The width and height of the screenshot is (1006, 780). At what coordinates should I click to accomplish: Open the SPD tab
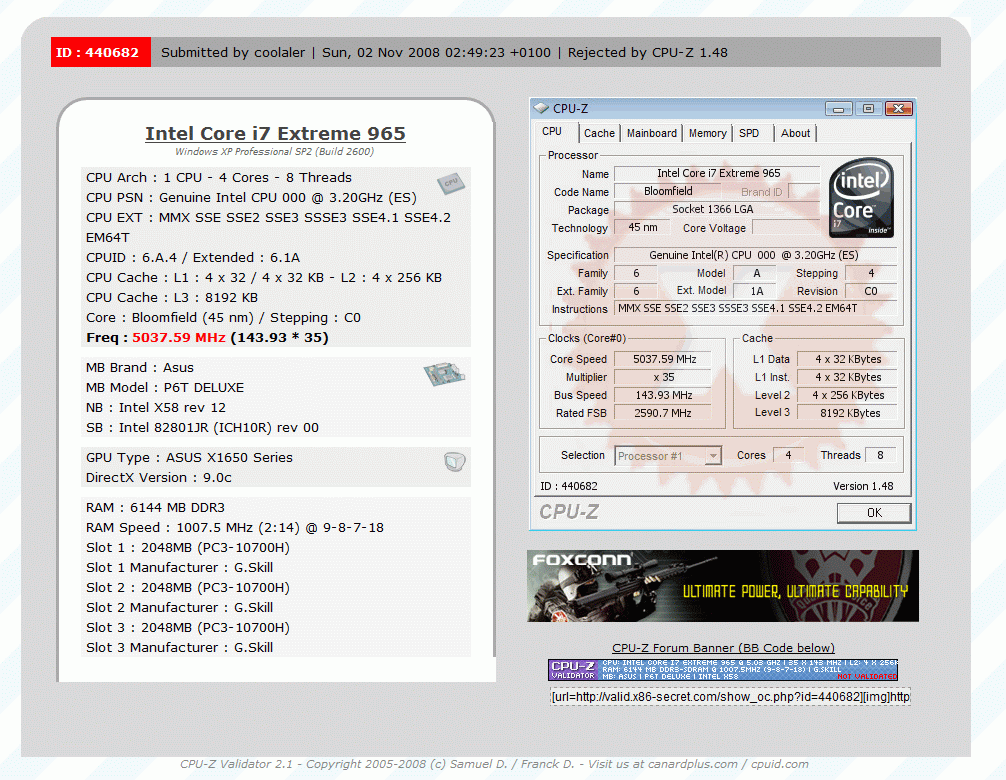pos(749,133)
